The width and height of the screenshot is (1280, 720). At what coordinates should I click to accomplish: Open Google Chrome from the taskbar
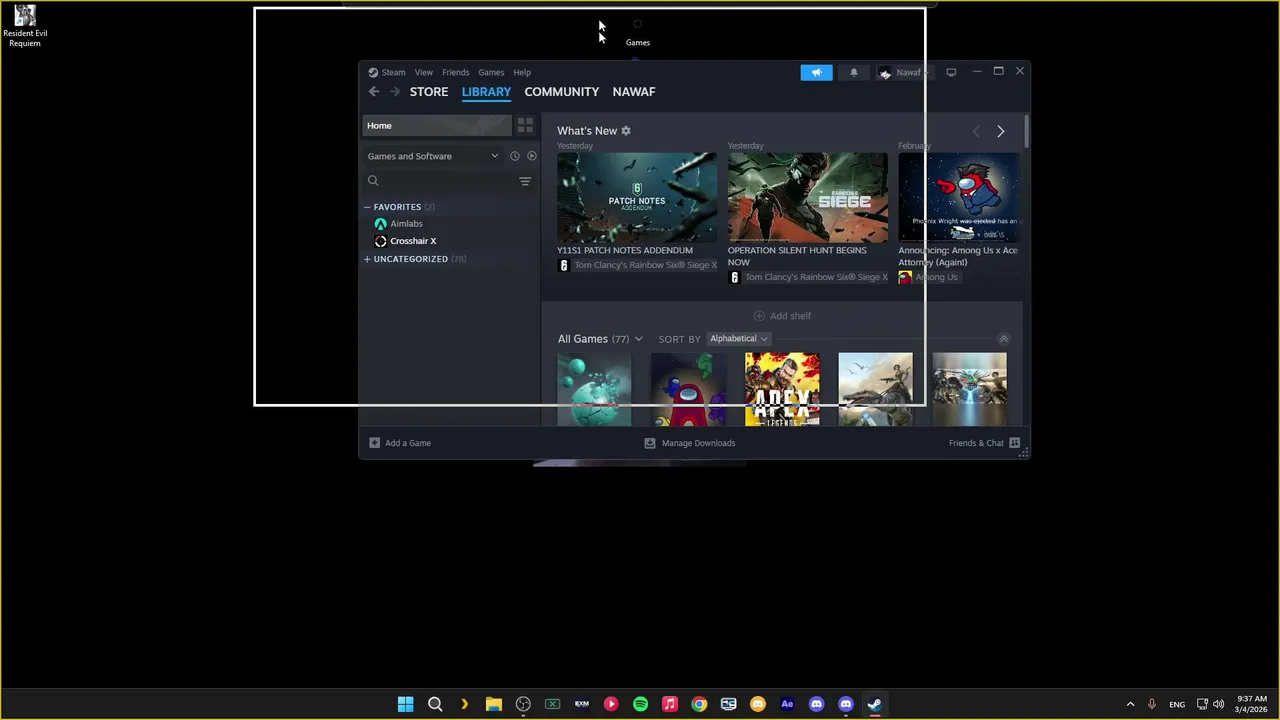point(699,704)
